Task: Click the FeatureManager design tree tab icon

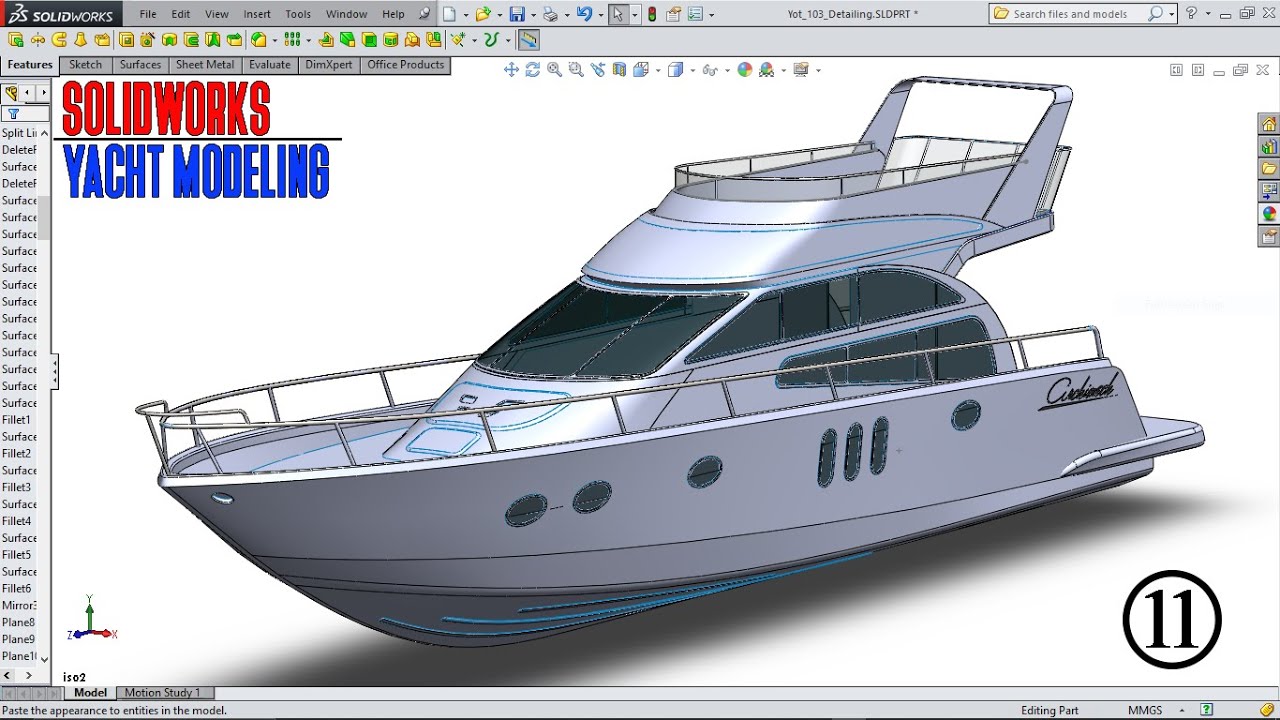Action: coord(11,92)
